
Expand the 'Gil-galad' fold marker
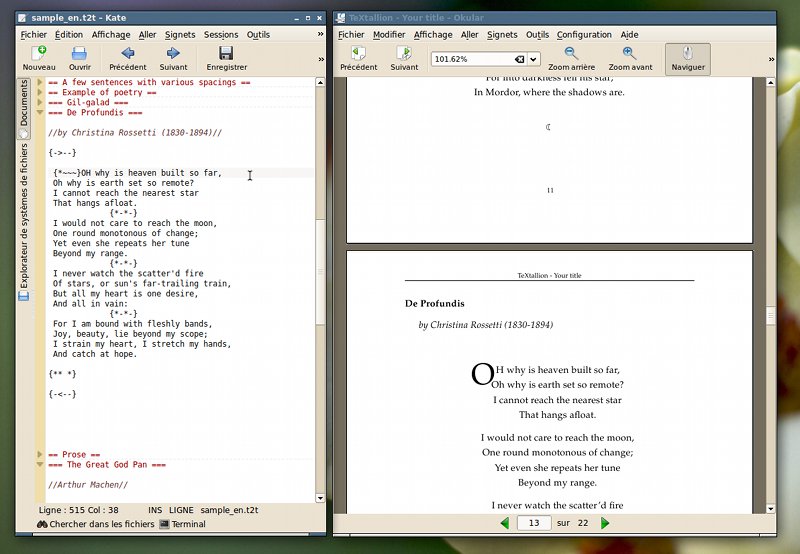pos(39,103)
